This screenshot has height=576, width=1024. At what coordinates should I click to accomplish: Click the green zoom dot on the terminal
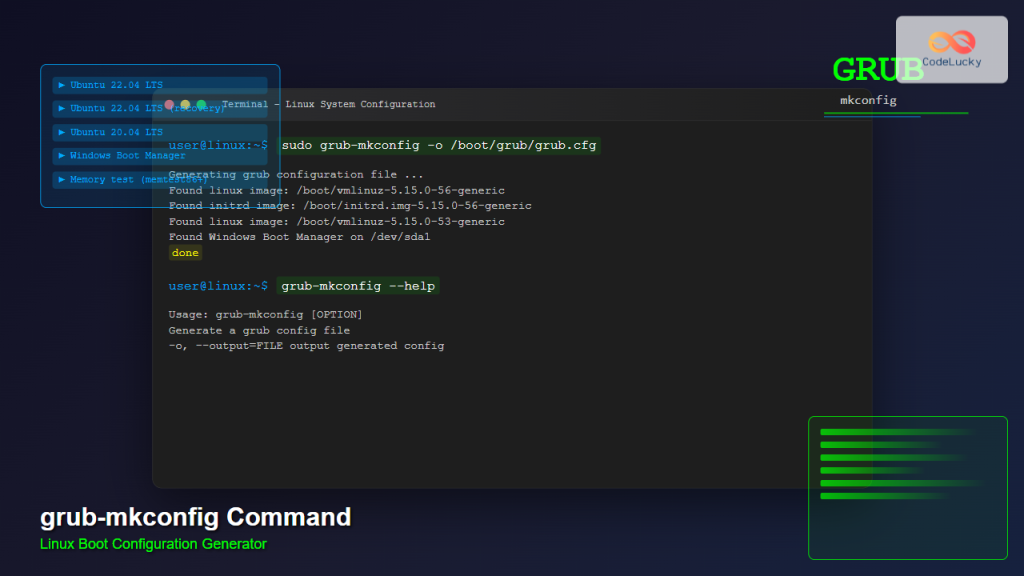click(201, 103)
